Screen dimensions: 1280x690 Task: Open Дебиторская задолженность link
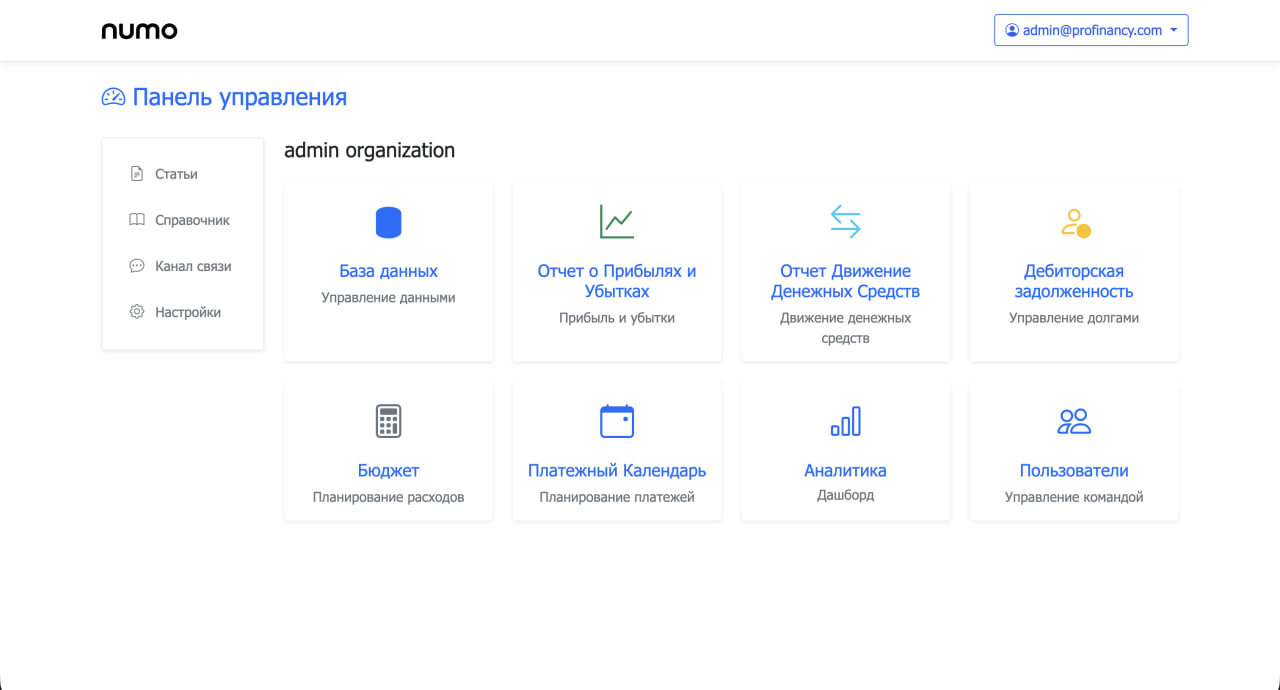pyautogui.click(x=1074, y=281)
